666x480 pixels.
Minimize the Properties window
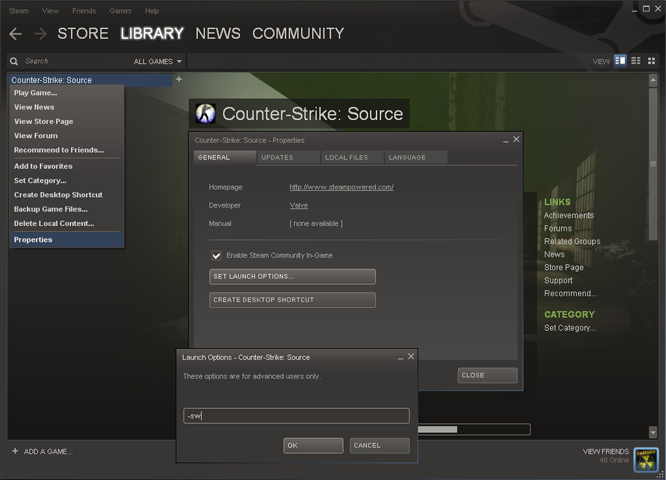[505, 140]
